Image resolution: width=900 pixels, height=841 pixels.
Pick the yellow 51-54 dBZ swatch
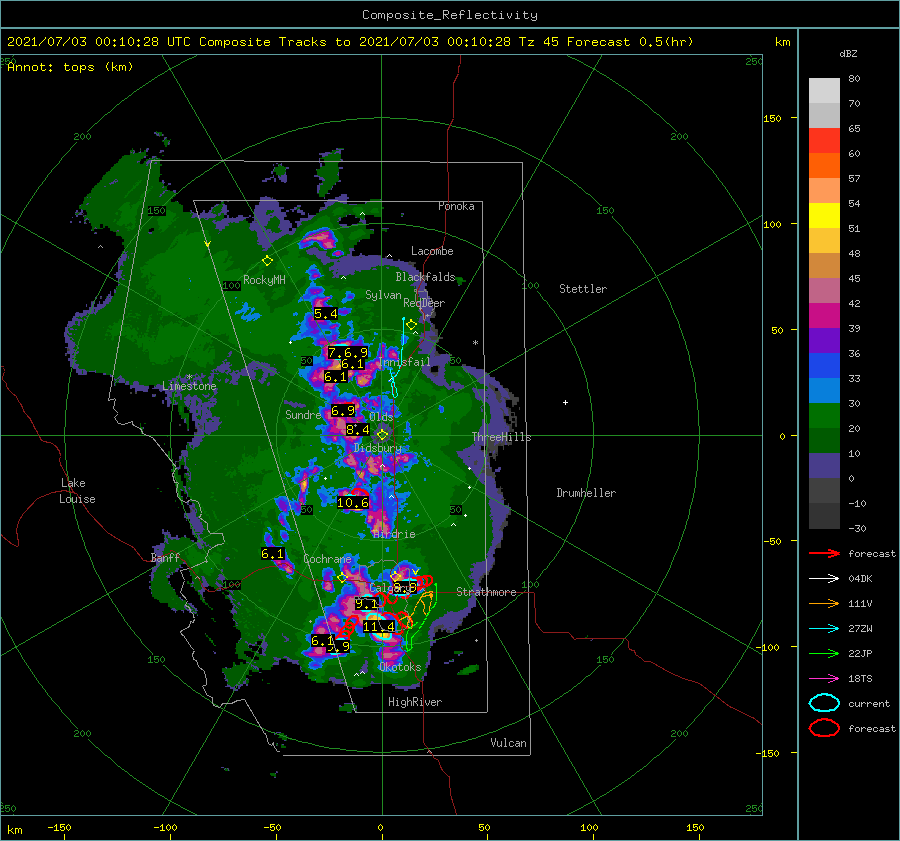click(824, 216)
